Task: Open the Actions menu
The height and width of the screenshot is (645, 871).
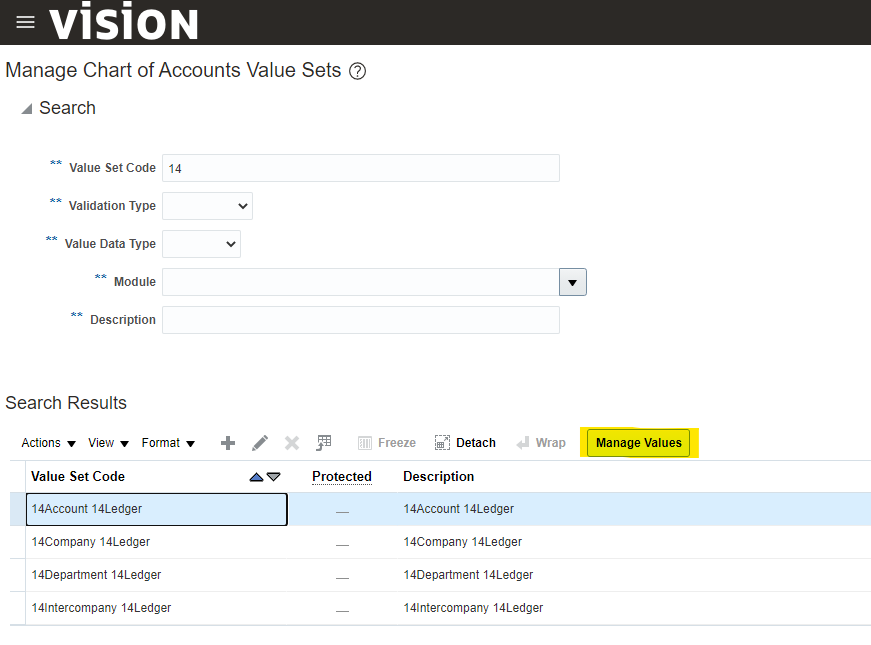Action: 48,443
